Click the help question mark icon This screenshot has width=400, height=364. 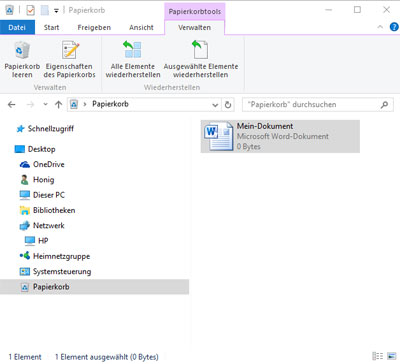click(x=394, y=27)
